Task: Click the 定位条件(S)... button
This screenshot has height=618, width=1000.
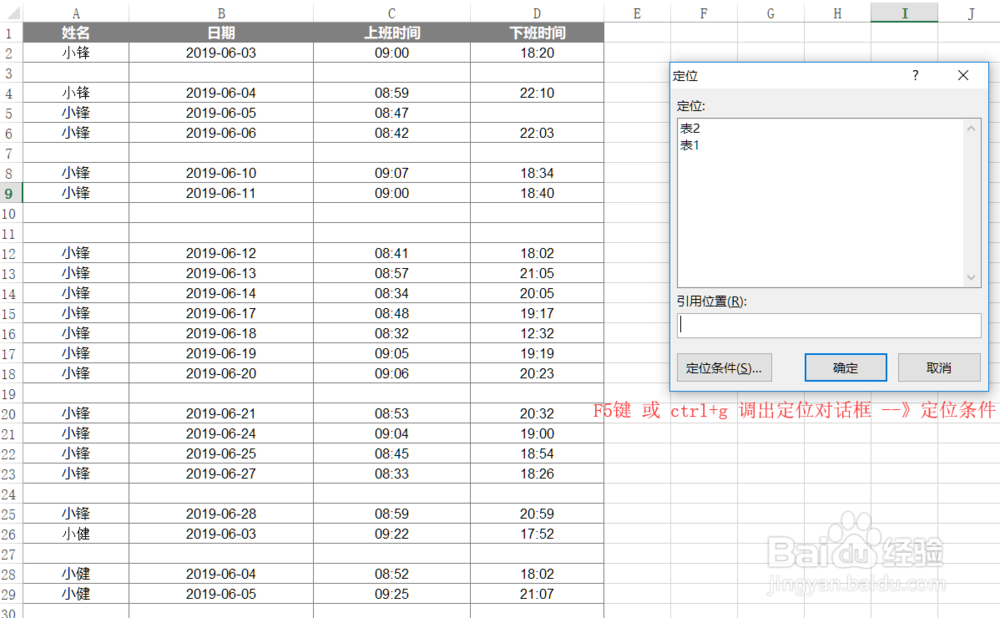Action: click(724, 368)
